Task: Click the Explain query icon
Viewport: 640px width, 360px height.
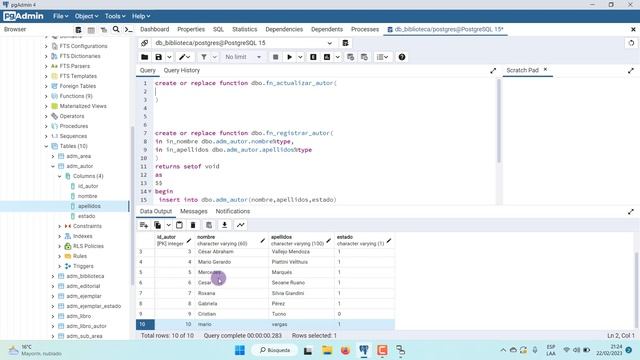Action: (313, 57)
